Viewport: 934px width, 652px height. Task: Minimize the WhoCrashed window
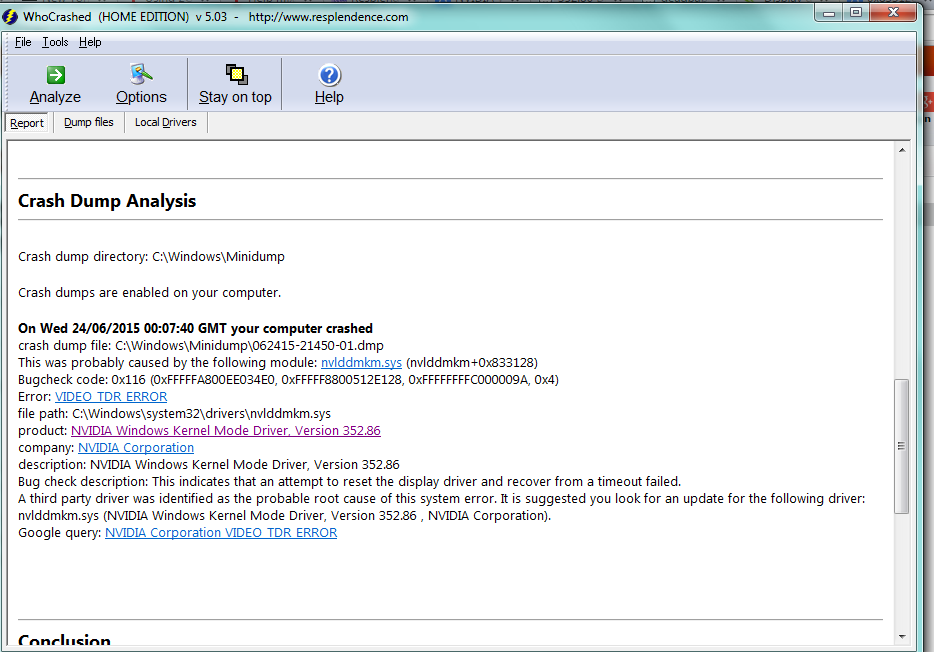[829, 13]
